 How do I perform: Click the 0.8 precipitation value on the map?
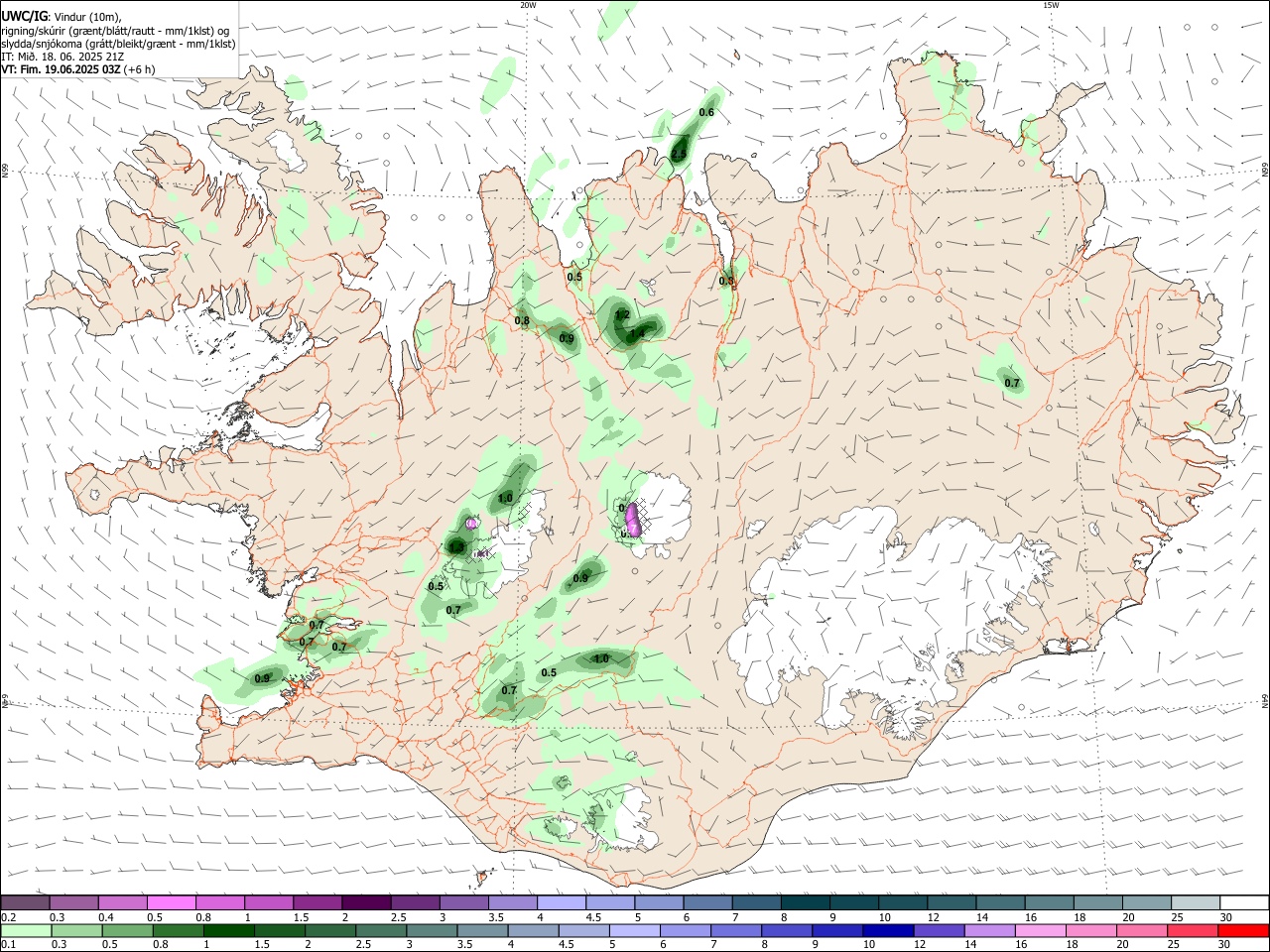pyautogui.click(x=522, y=320)
